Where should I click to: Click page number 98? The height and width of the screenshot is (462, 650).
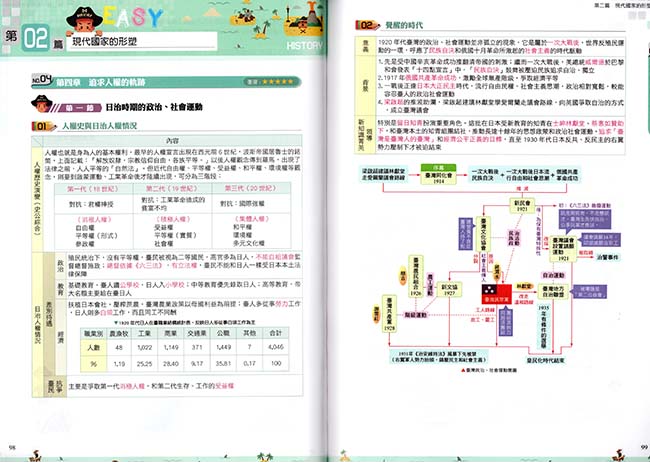pyautogui.click(x=12, y=447)
